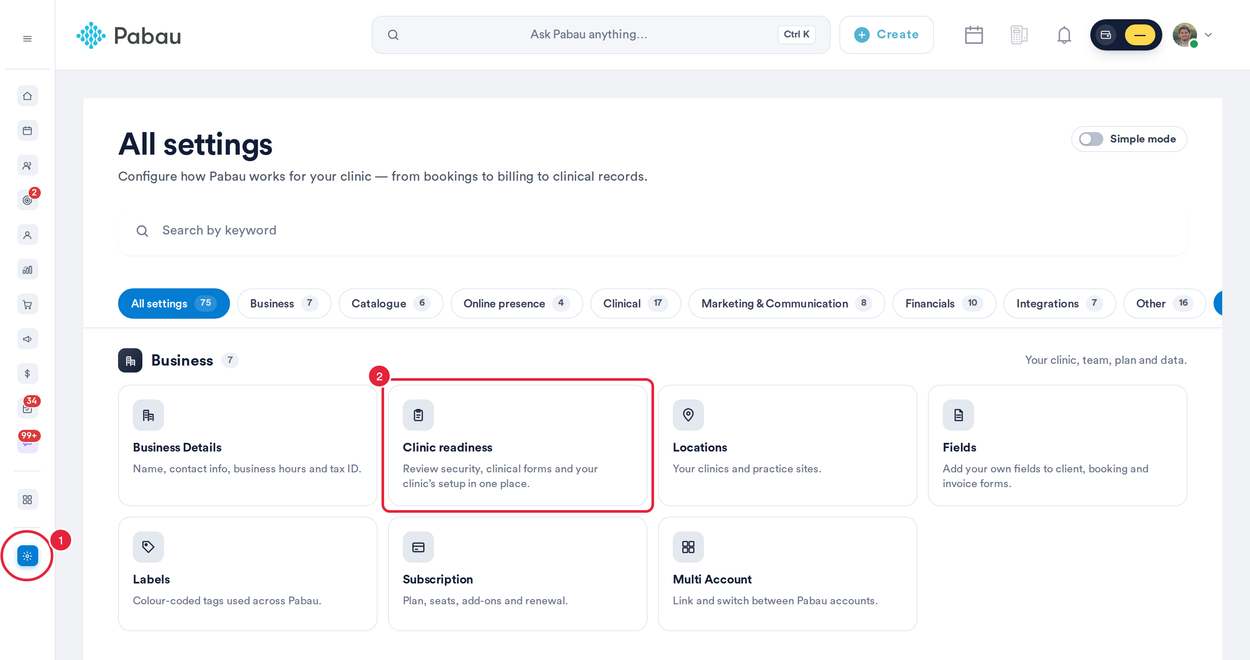Open the single-person icon in sidebar

(27, 235)
